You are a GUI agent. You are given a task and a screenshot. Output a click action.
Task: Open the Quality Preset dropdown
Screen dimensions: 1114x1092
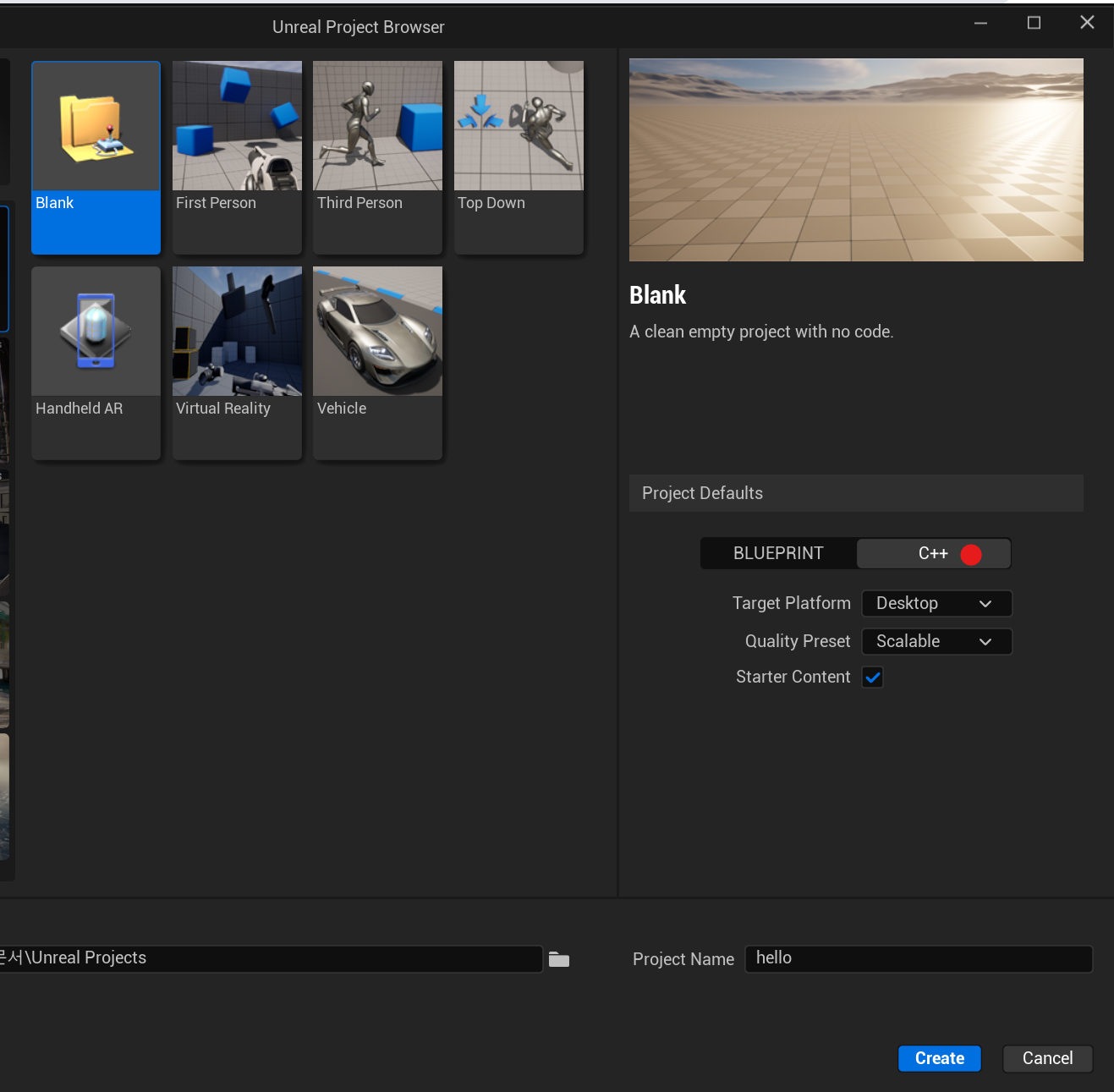[x=936, y=641]
